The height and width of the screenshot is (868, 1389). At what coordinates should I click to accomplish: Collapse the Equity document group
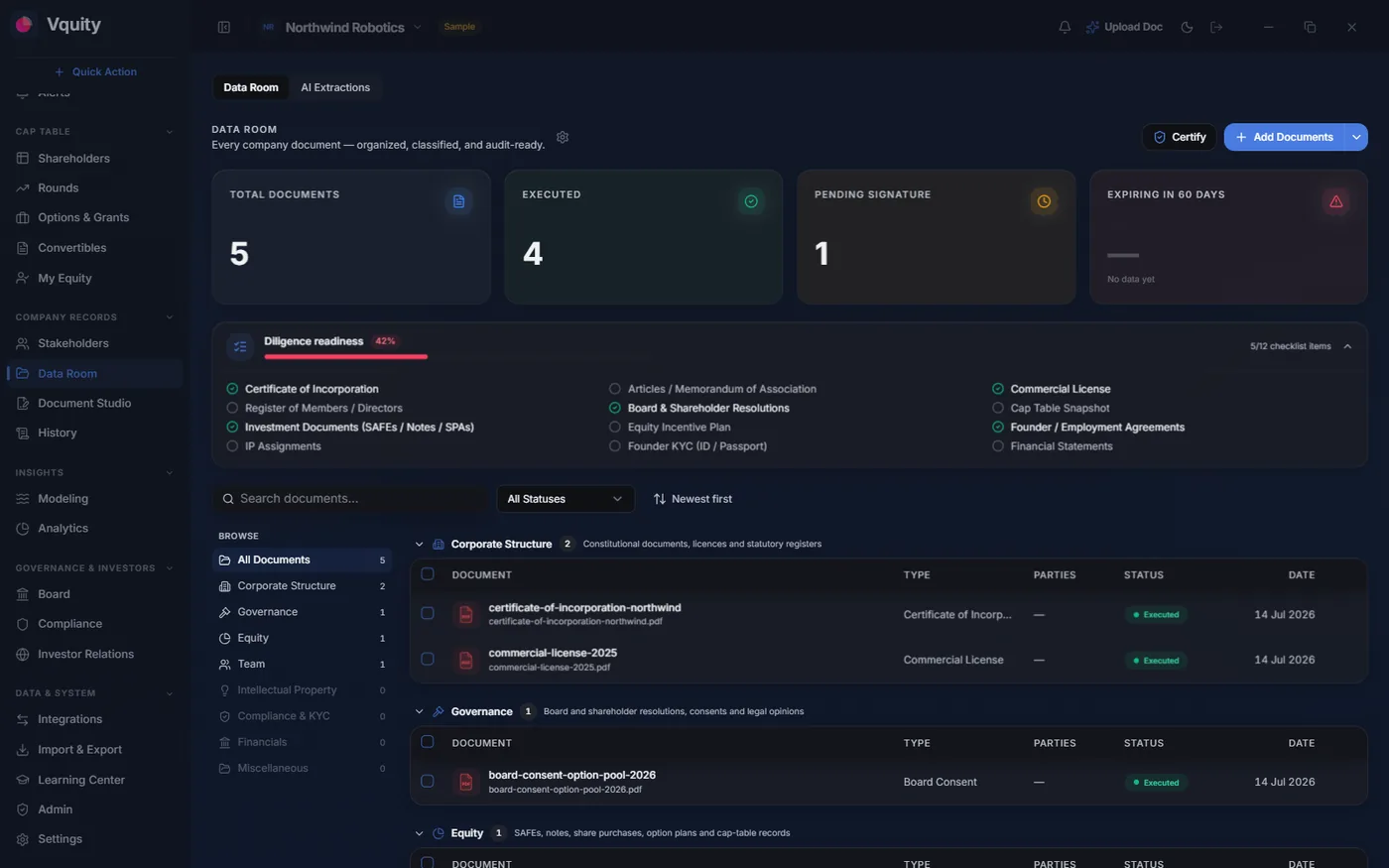pos(419,833)
